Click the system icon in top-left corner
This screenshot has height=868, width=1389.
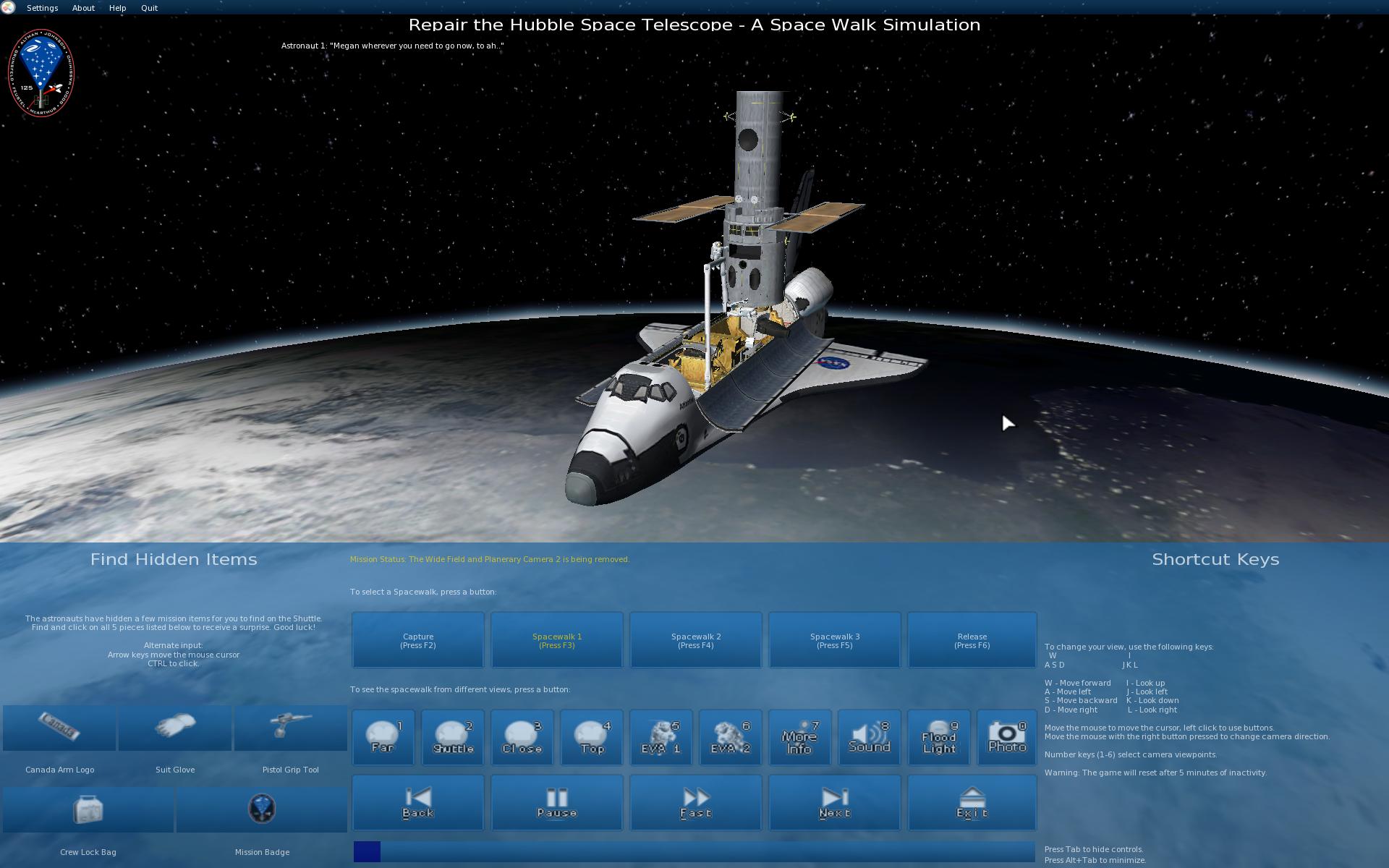pyautogui.click(x=8, y=7)
